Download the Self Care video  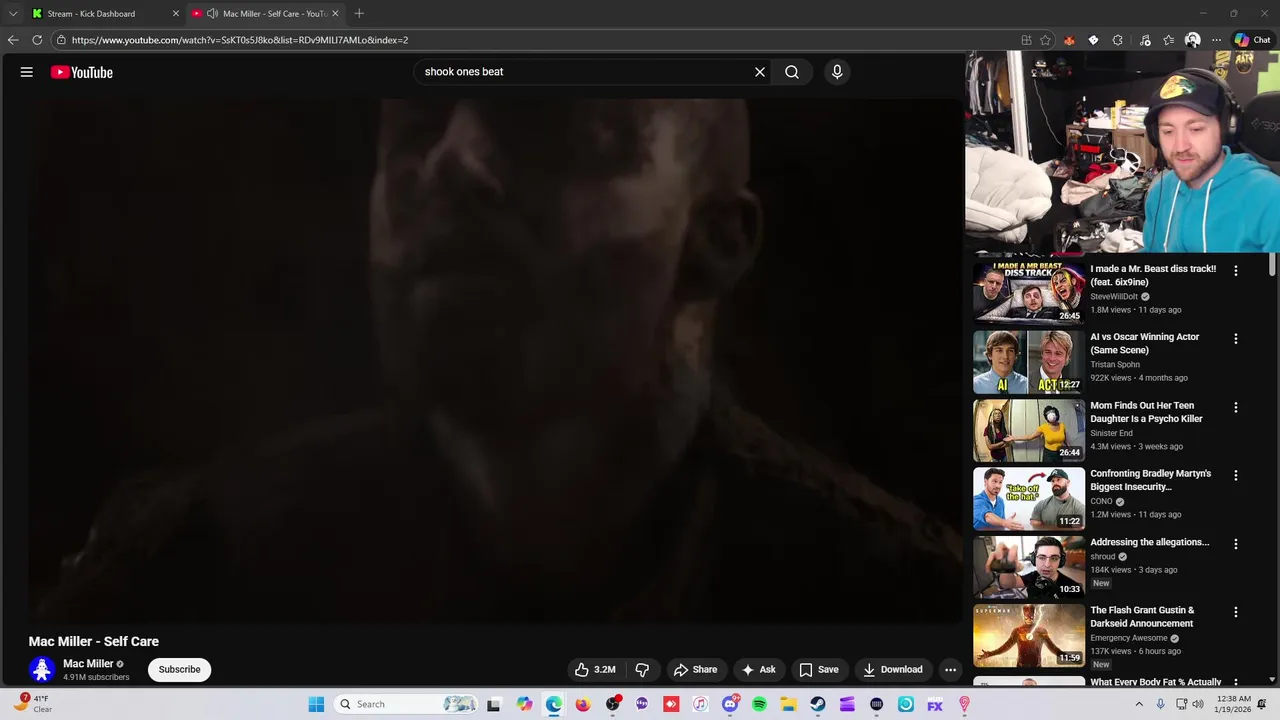(x=893, y=670)
